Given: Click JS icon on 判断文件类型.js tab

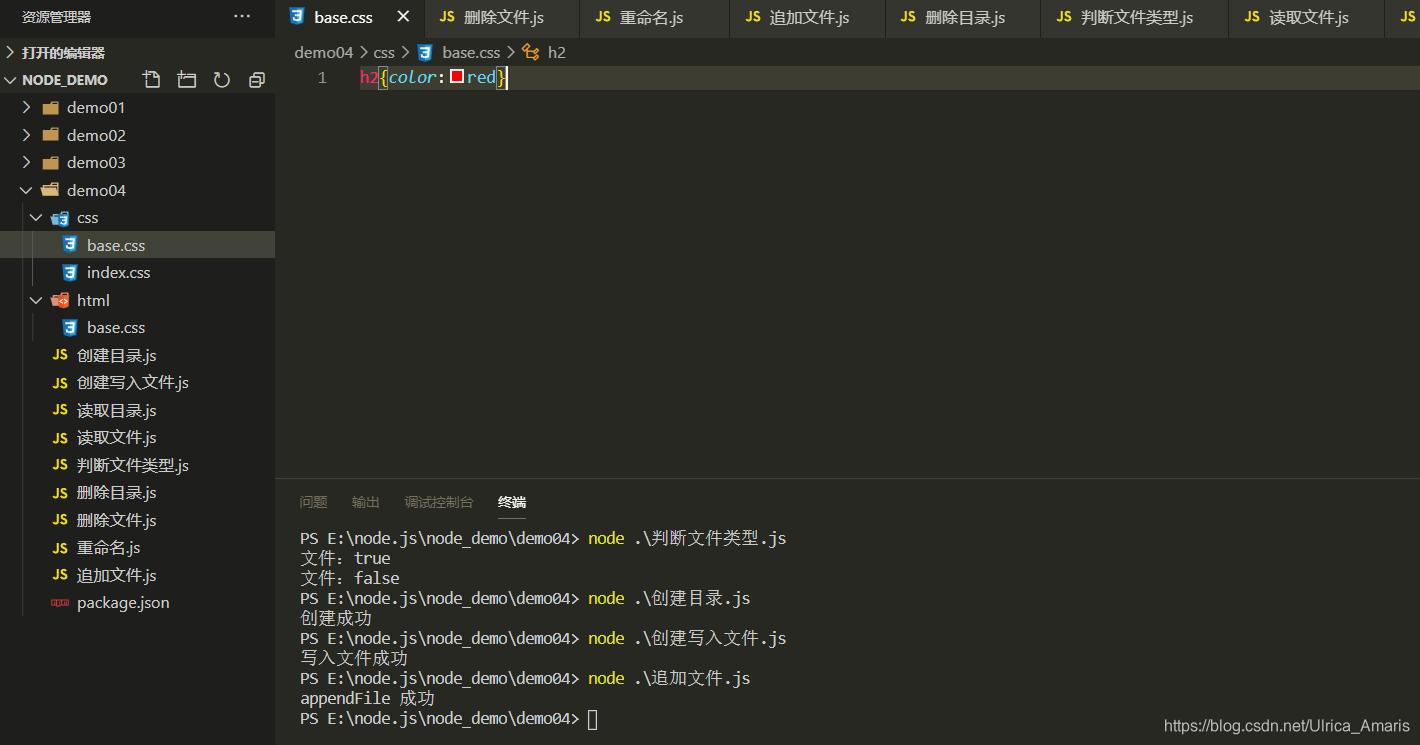Looking at the screenshot, I should tap(1064, 17).
